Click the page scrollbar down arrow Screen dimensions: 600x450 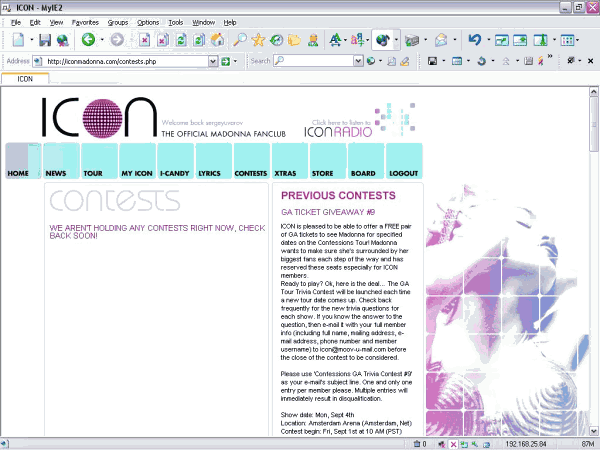click(593, 430)
